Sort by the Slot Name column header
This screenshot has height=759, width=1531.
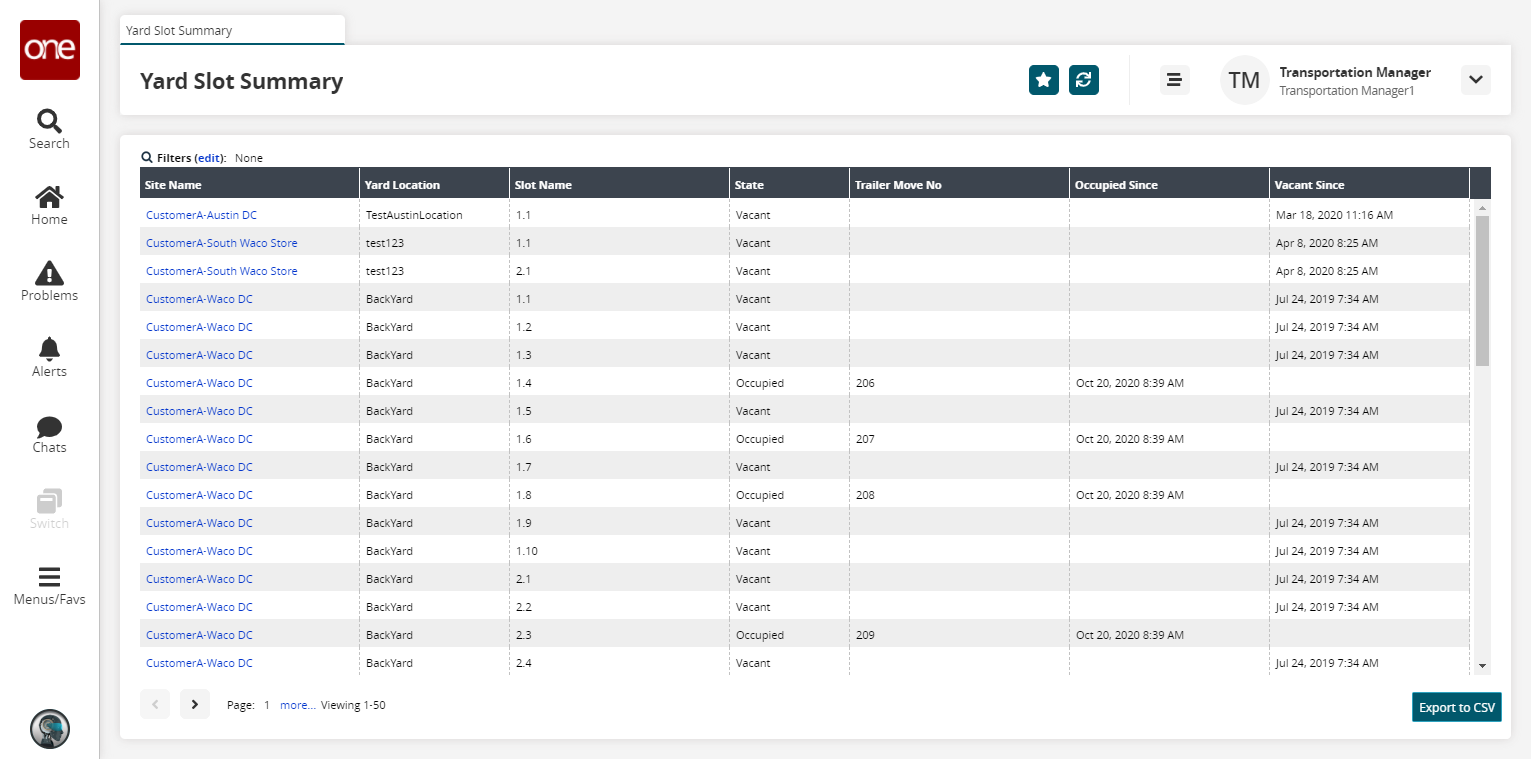[620, 185]
